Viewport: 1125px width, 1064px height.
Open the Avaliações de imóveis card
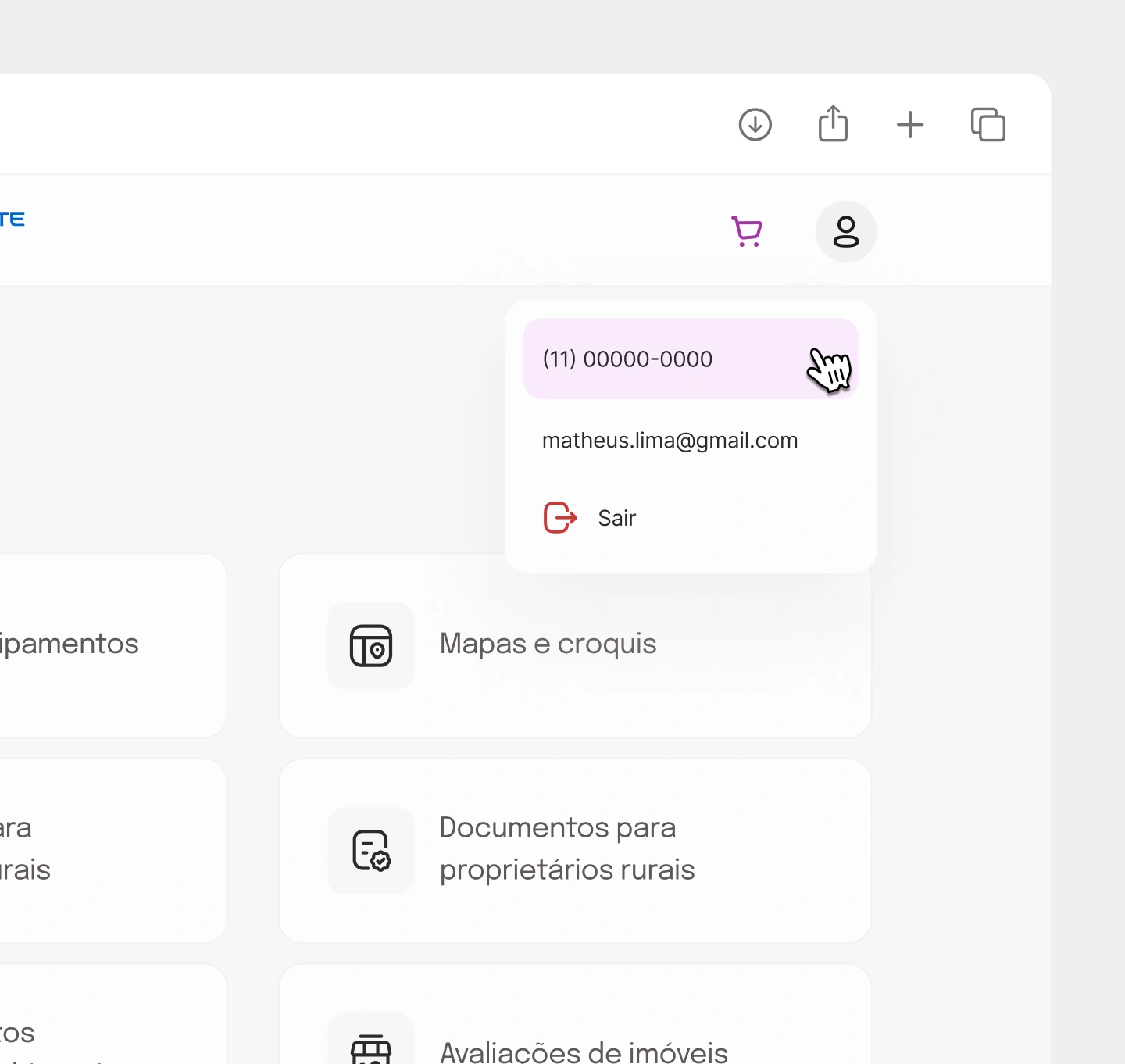(575, 1014)
